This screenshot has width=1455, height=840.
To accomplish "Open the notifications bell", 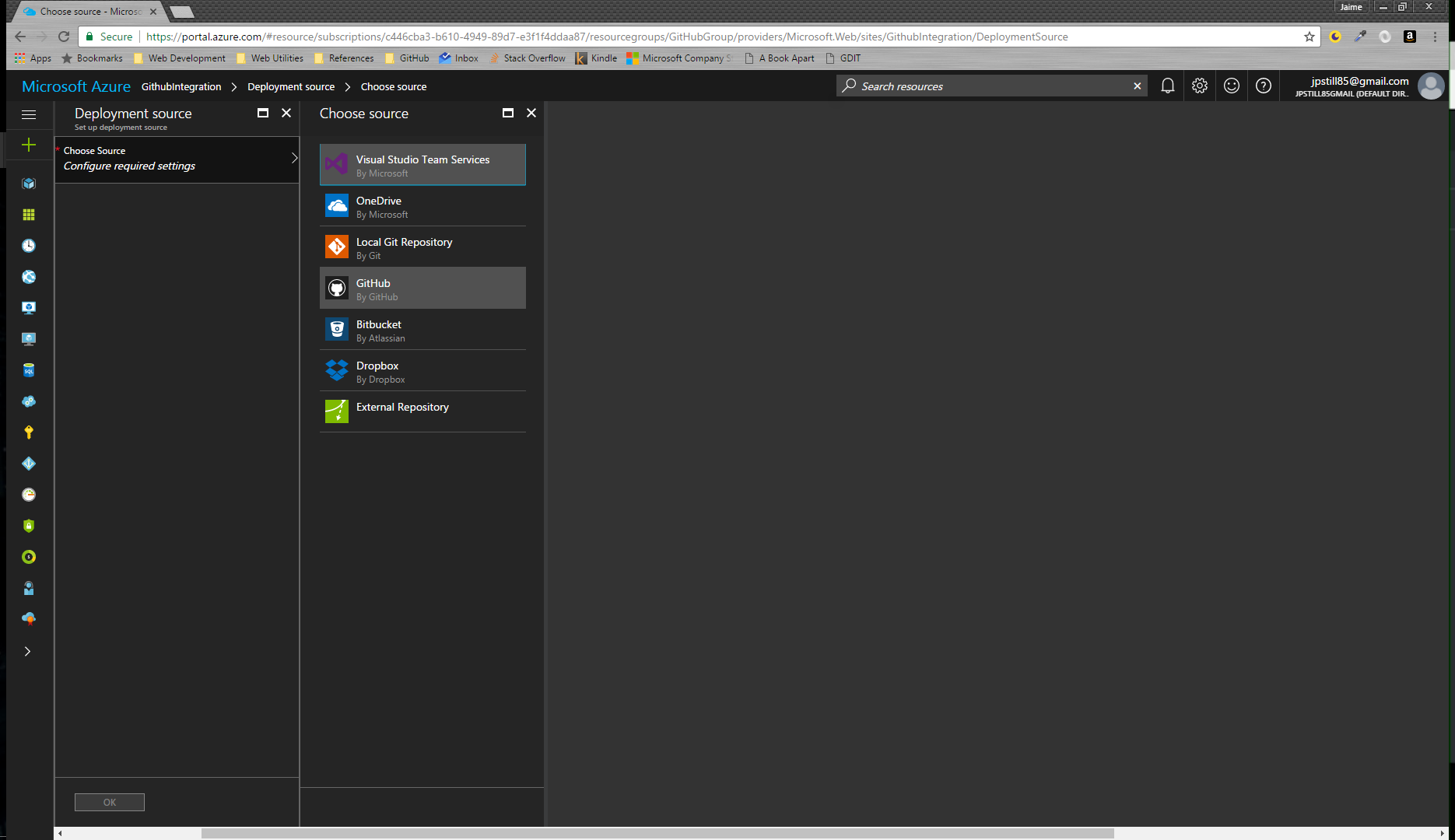I will point(1167,86).
